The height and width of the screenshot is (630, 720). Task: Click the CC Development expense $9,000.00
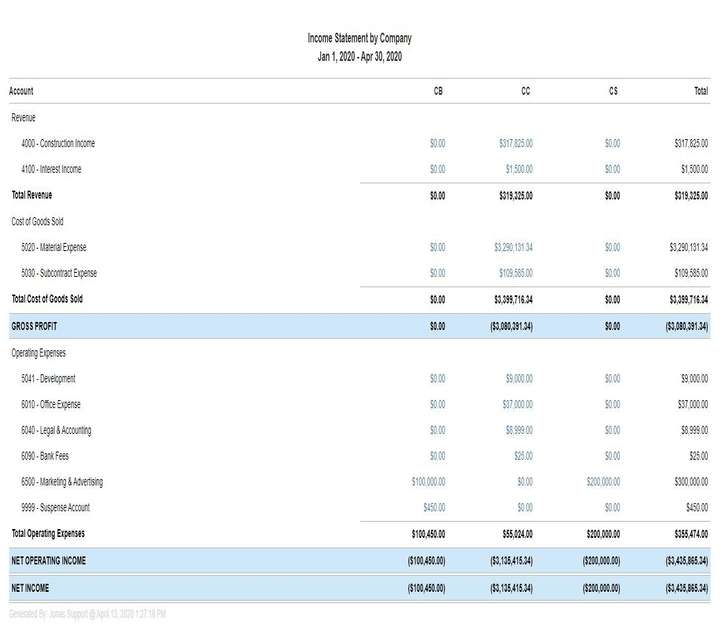[x=518, y=379]
